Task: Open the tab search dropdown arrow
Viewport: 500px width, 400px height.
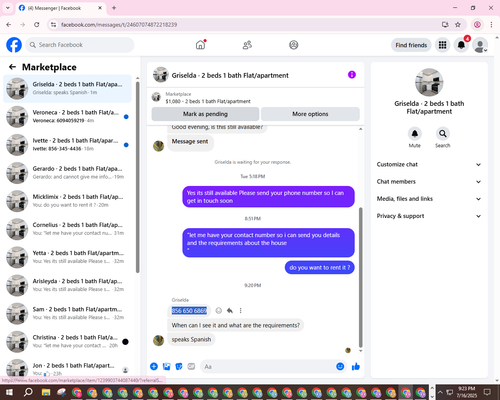Action: [x=8, y=8]
